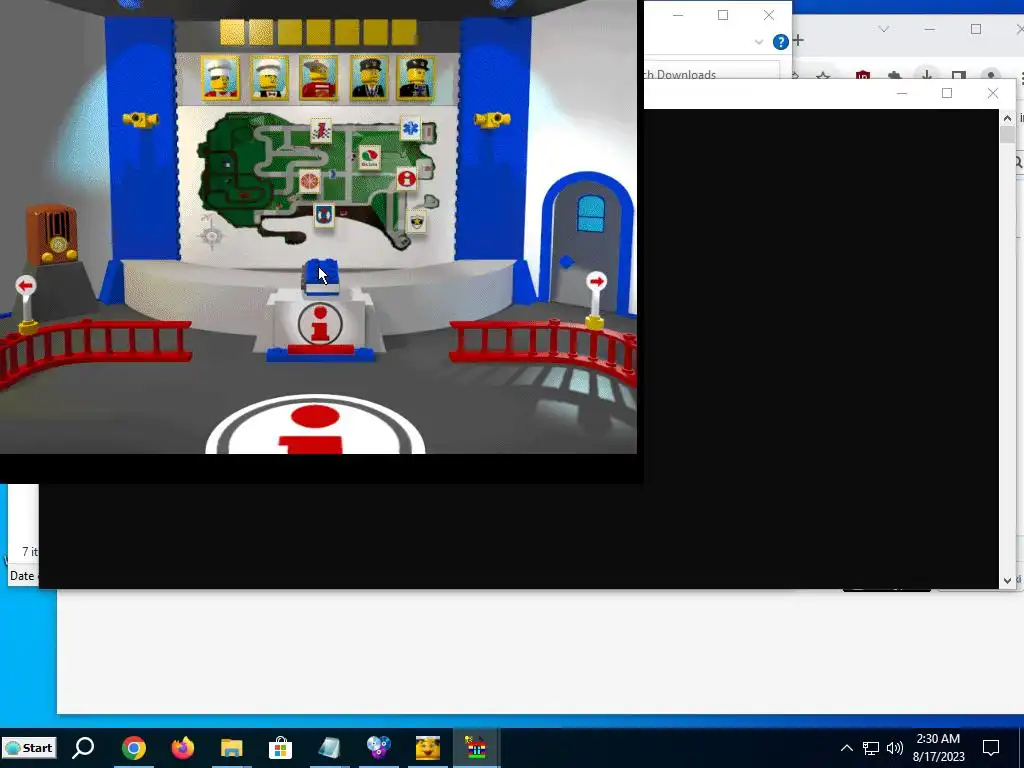Viewport: 1024px width, 768px height.
Task: Open File Explorer from the taskbar
Action: point(232,748)
